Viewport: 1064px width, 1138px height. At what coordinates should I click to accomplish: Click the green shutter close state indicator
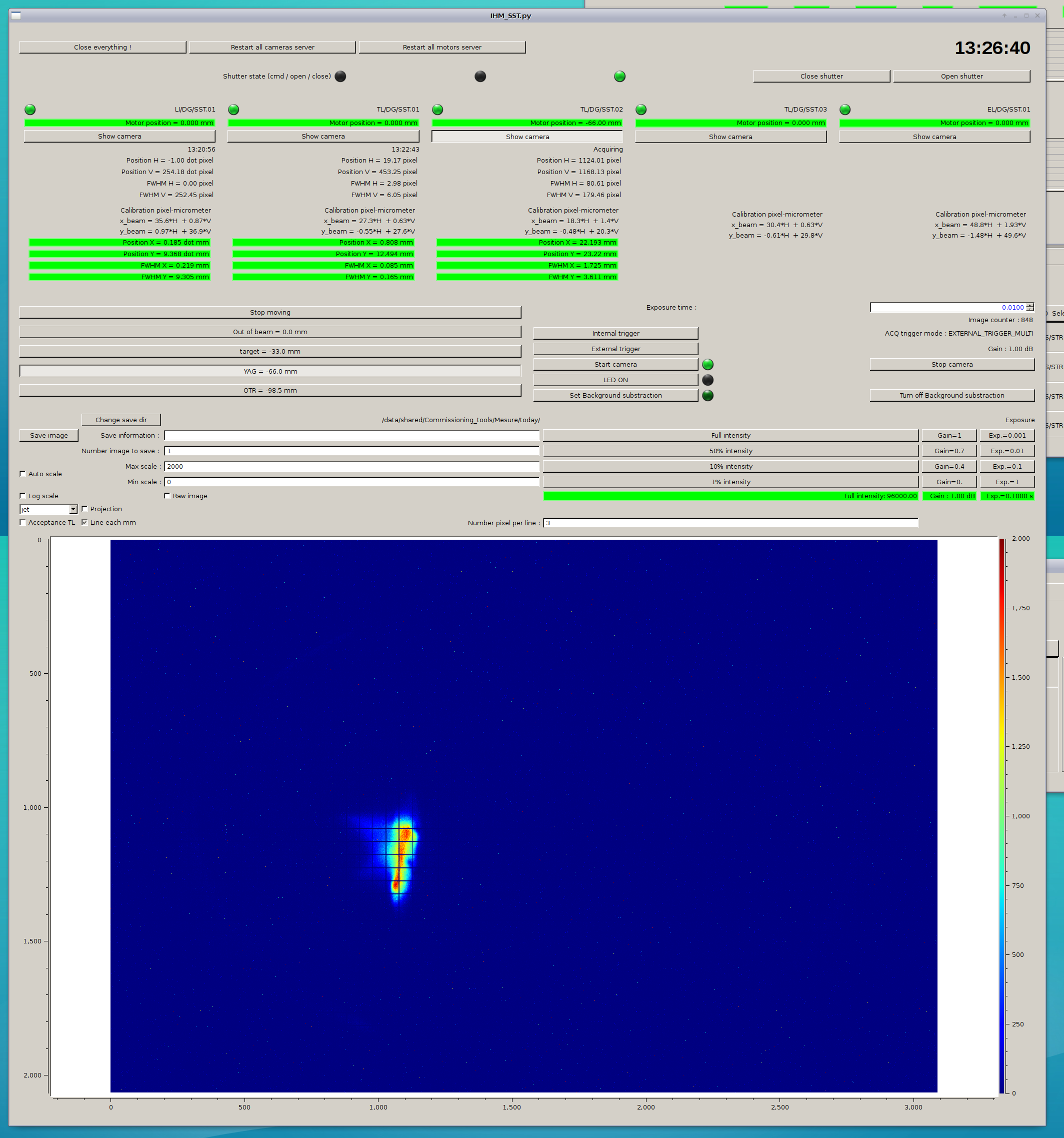[x=619, y=76]
